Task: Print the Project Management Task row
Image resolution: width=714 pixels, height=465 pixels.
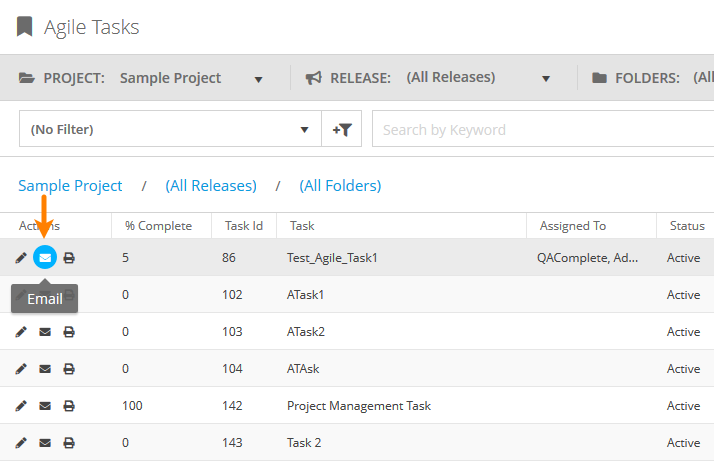Action: (69, 406)
